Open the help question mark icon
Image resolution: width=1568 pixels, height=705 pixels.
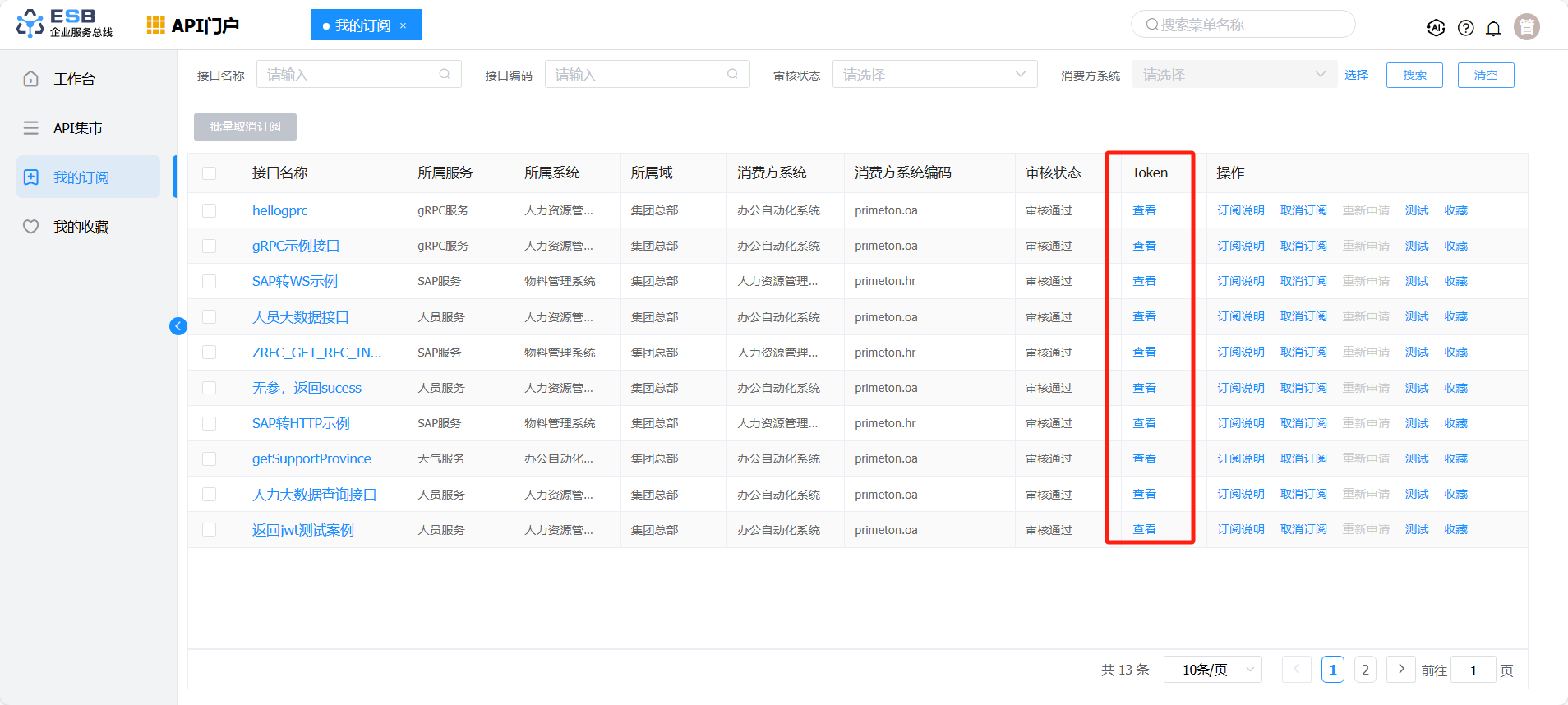pyautogui.click(x=1465, y=28)
